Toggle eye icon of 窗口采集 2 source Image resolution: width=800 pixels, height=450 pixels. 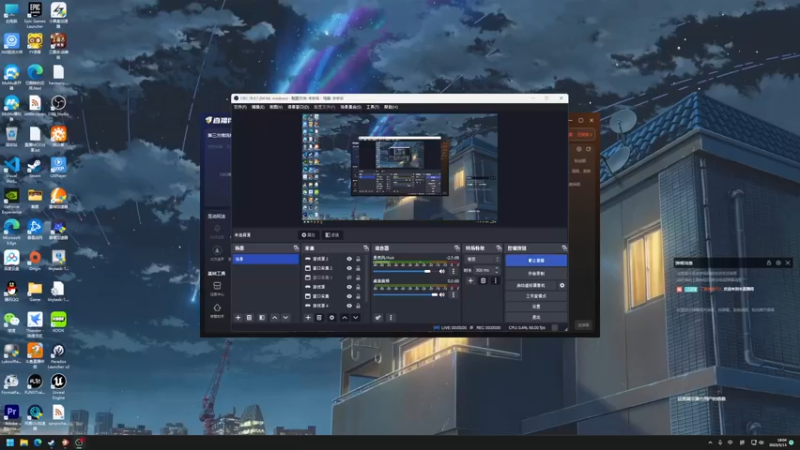[349, 268]
